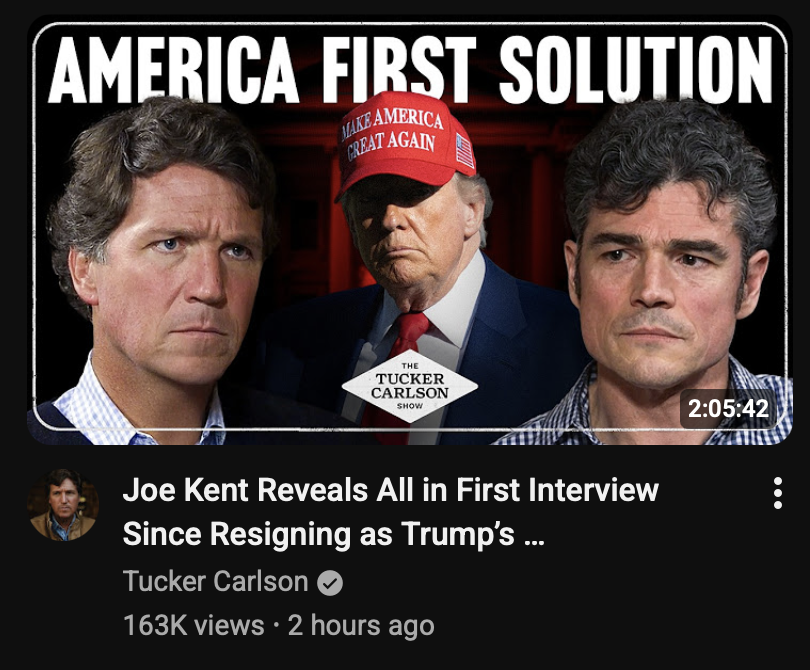Click the 163K views text
This screenshot has height=670, width=810.
click(x=194, y=625)
